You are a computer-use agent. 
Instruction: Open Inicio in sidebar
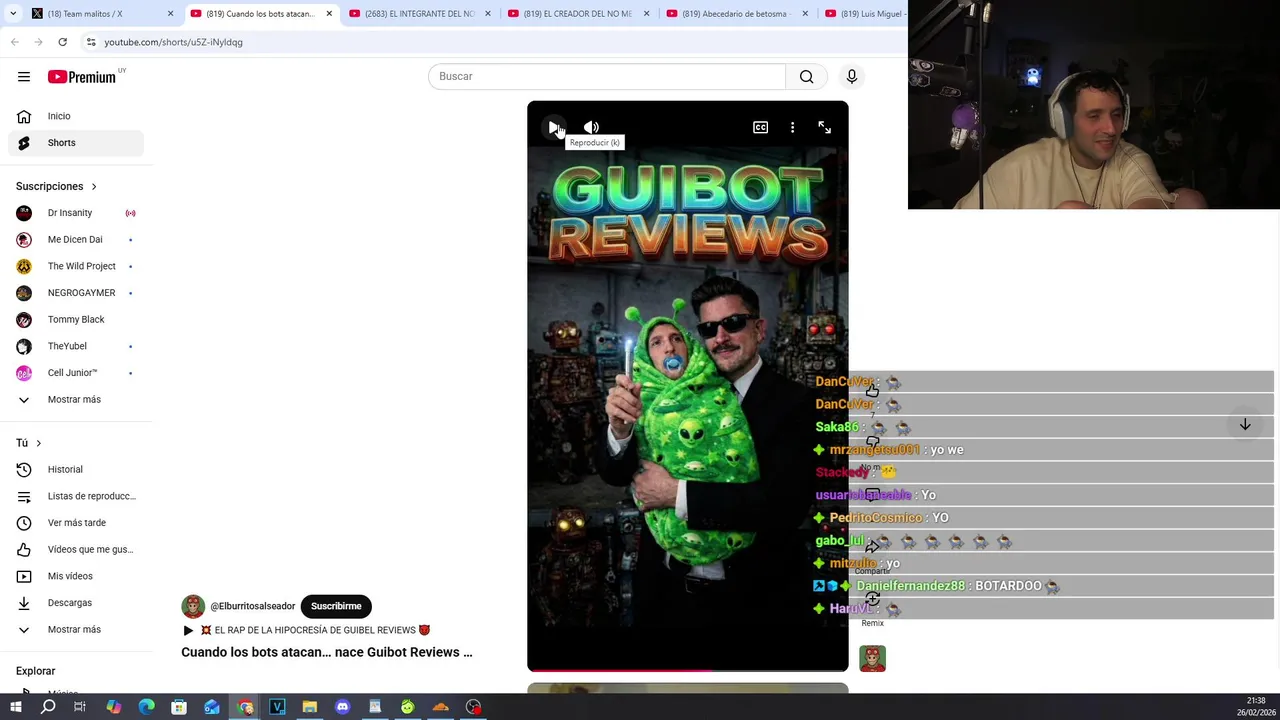[76, 116]
